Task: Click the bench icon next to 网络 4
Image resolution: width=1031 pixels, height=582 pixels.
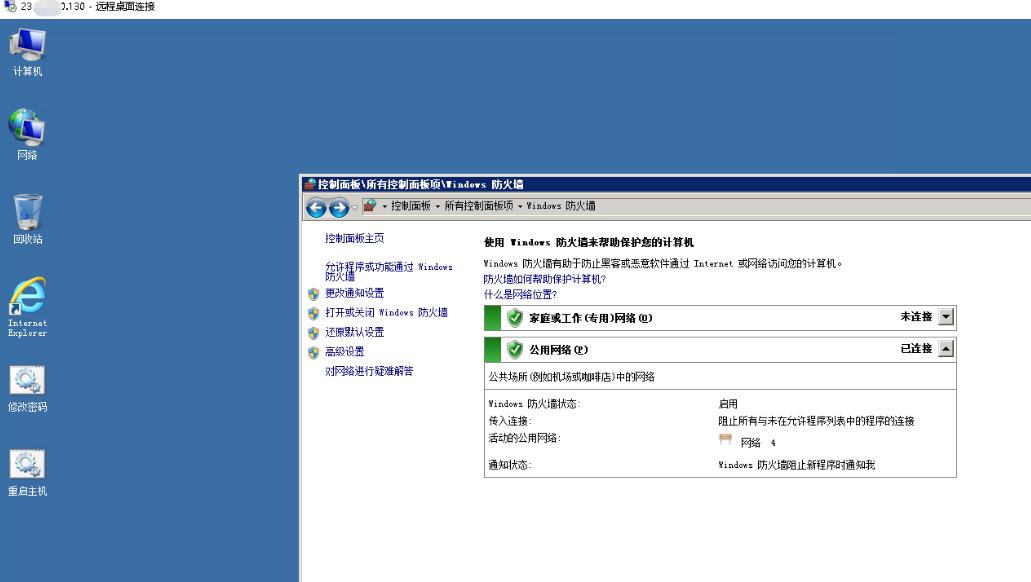Action: pyautogui.click(x=725, y=439)
